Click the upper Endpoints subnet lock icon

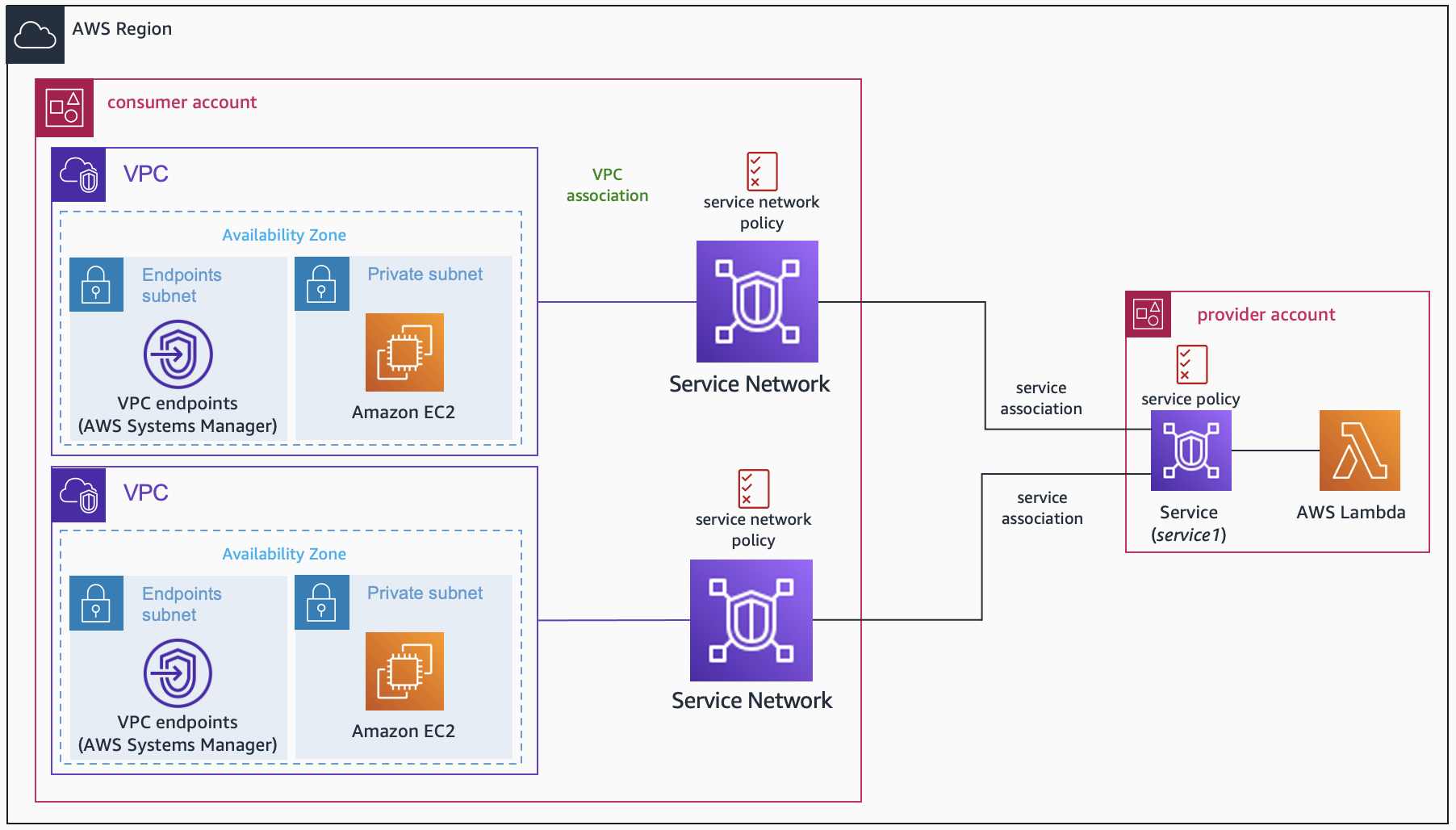(x=96, y=284)
